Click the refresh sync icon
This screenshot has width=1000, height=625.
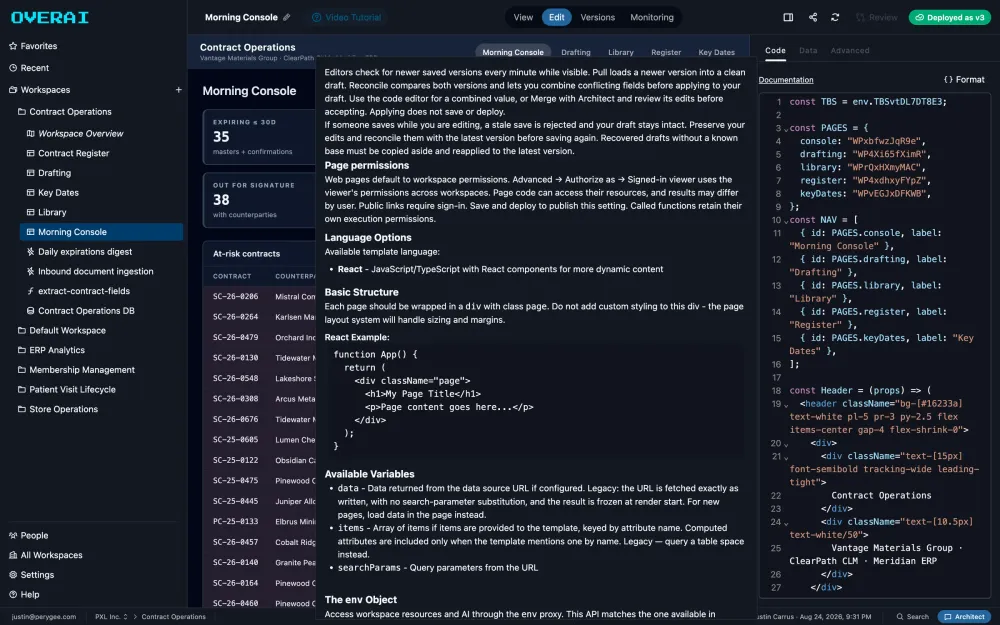[835, 17]
